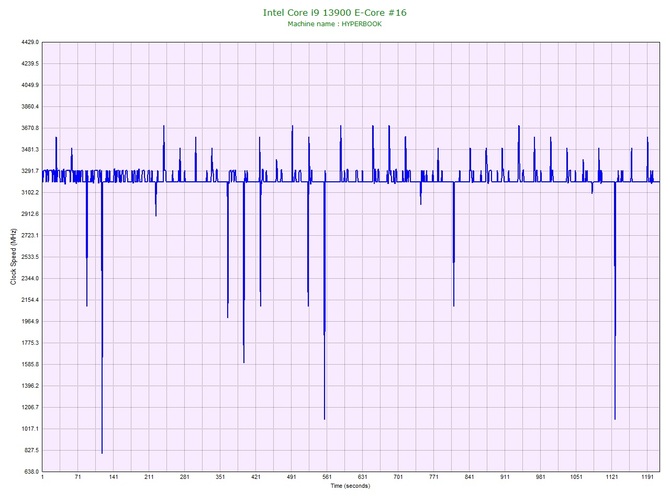Click the y-axis value "1585.8"
This screenshot has width=670, height=503.
30,365
